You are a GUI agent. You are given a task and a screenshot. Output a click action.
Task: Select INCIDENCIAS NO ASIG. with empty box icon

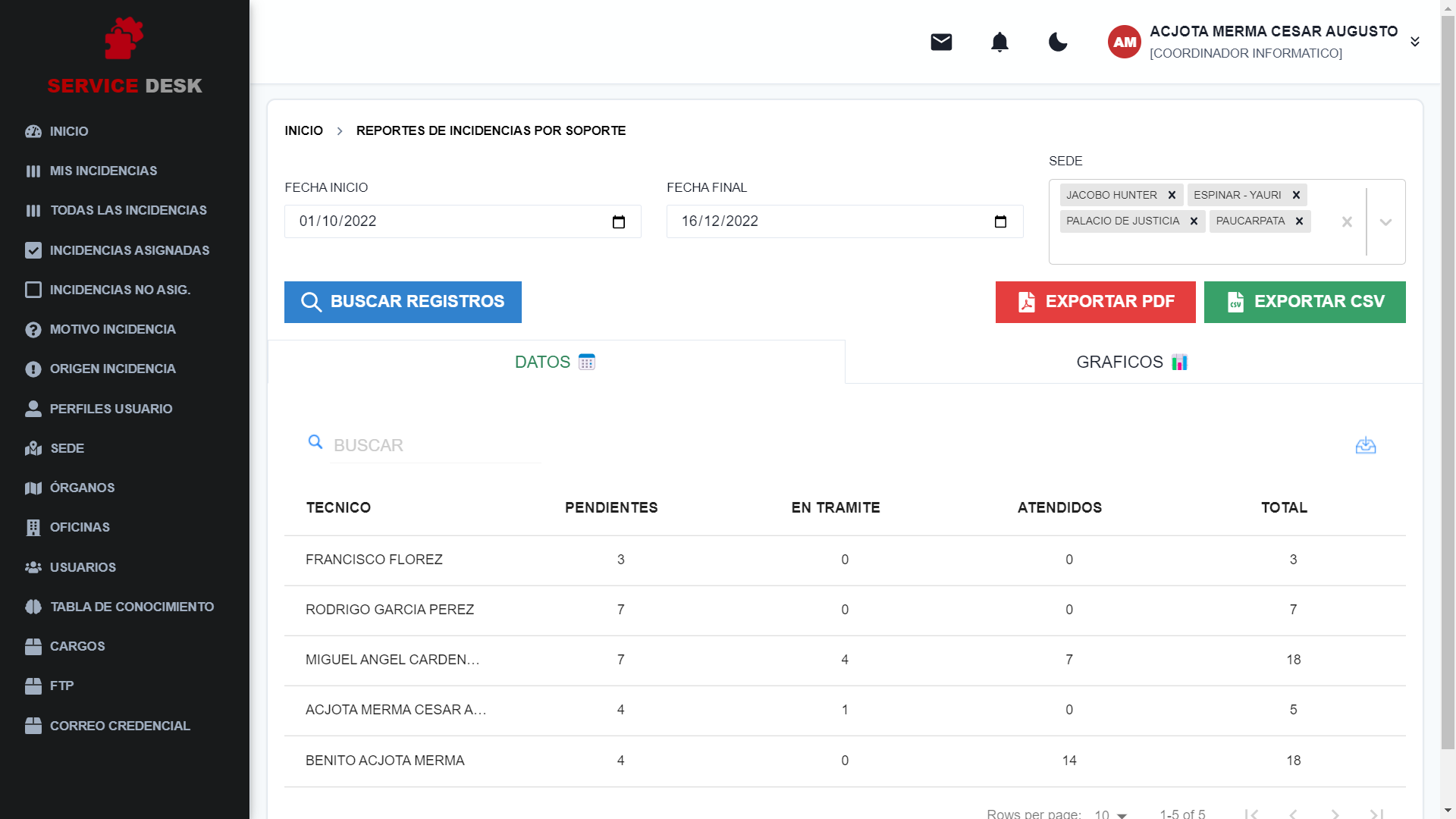coord(121,290)
